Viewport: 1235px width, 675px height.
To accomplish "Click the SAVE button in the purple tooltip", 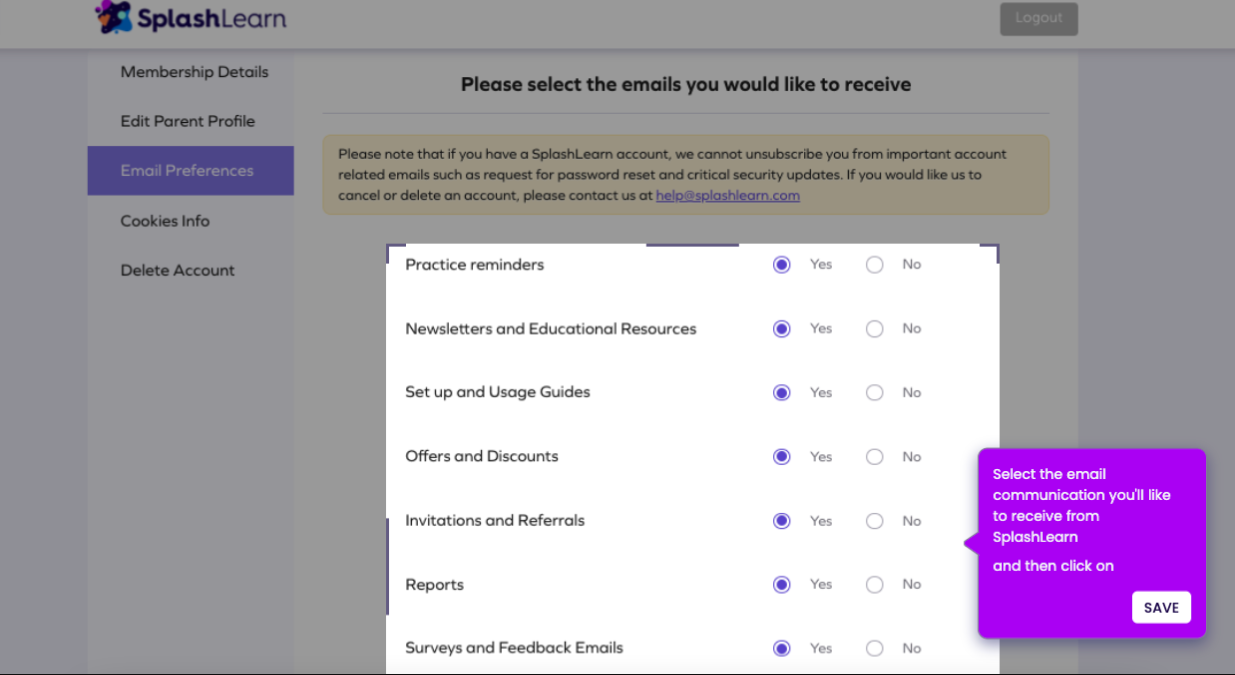I will click(1161, 607).
